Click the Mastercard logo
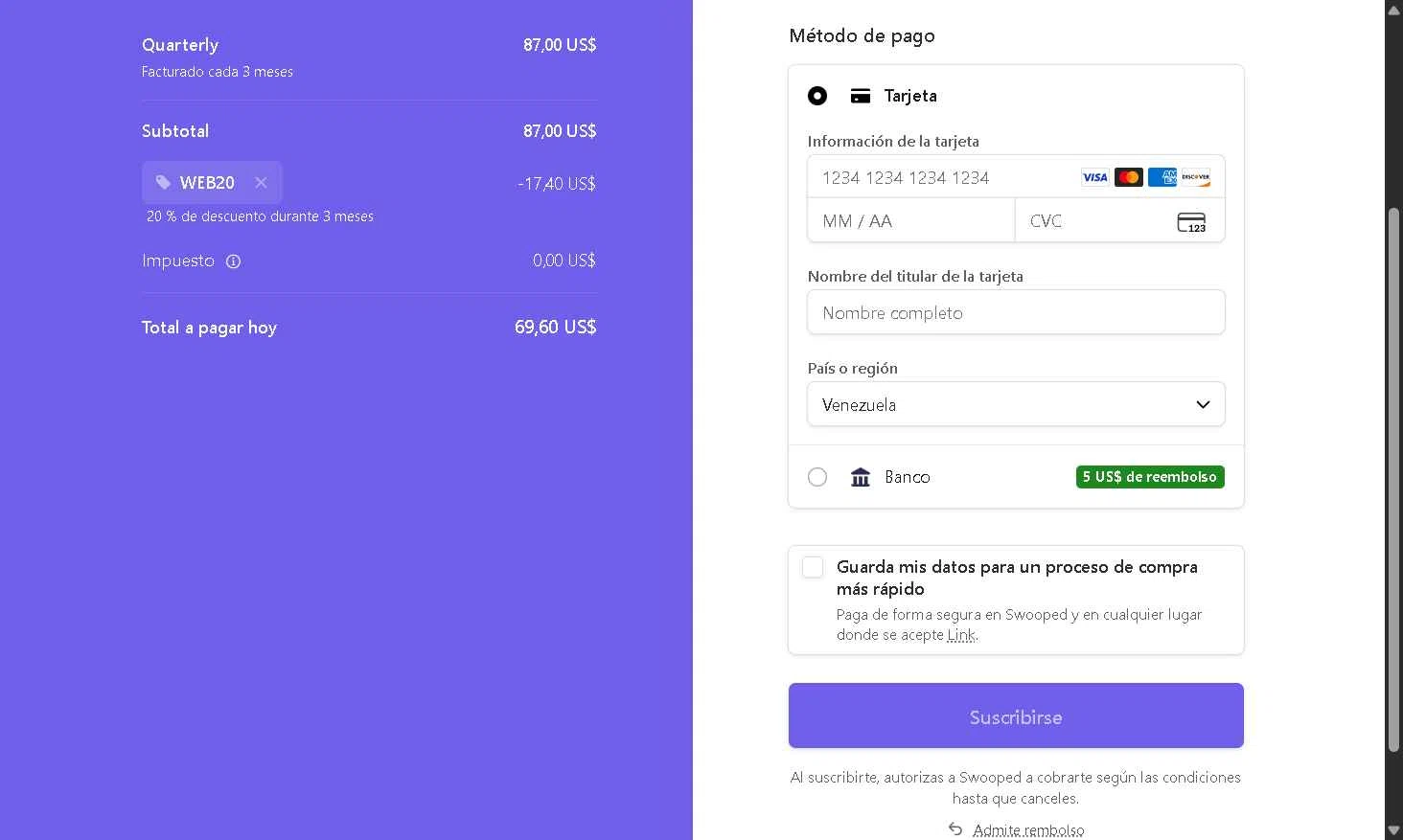 1128,177
